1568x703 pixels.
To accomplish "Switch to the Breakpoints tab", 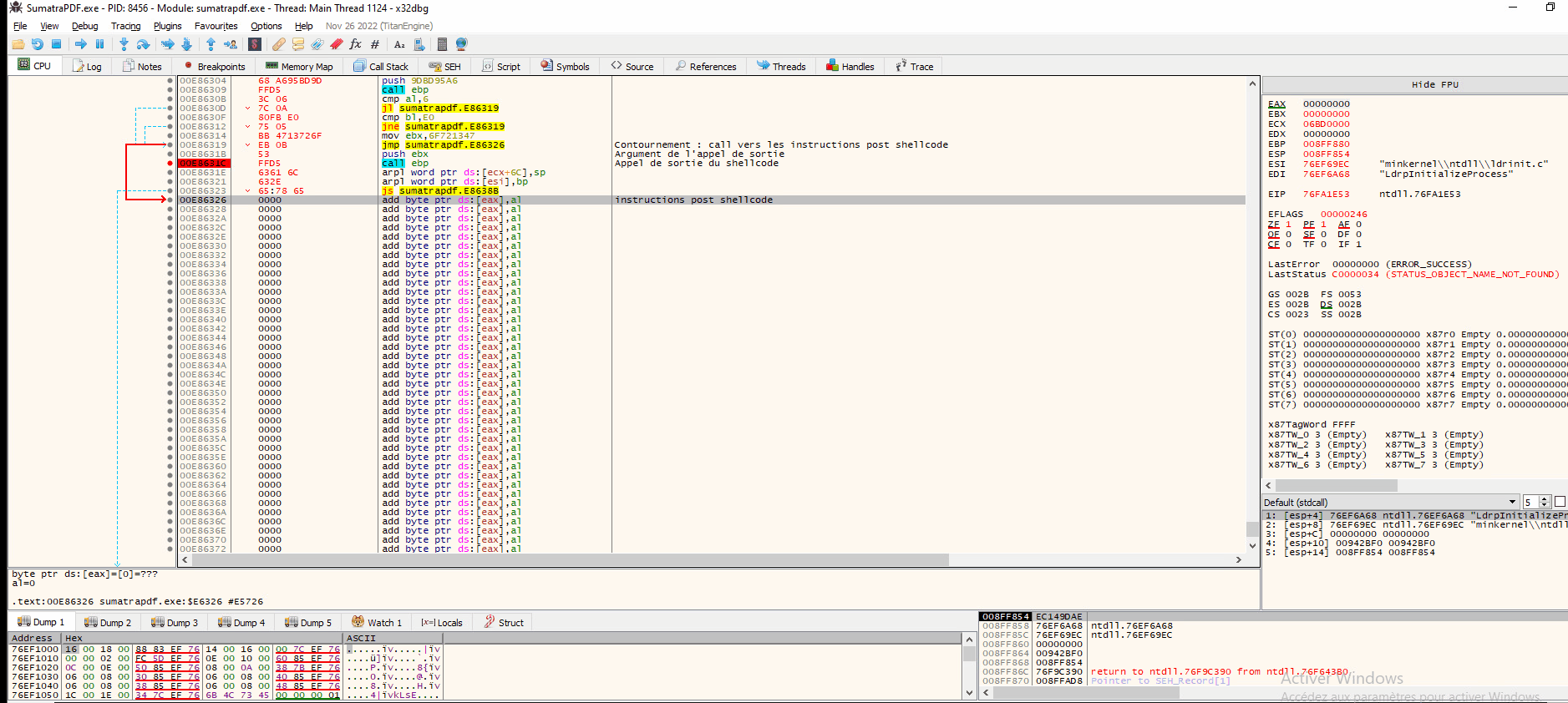I will coord(214,66).
